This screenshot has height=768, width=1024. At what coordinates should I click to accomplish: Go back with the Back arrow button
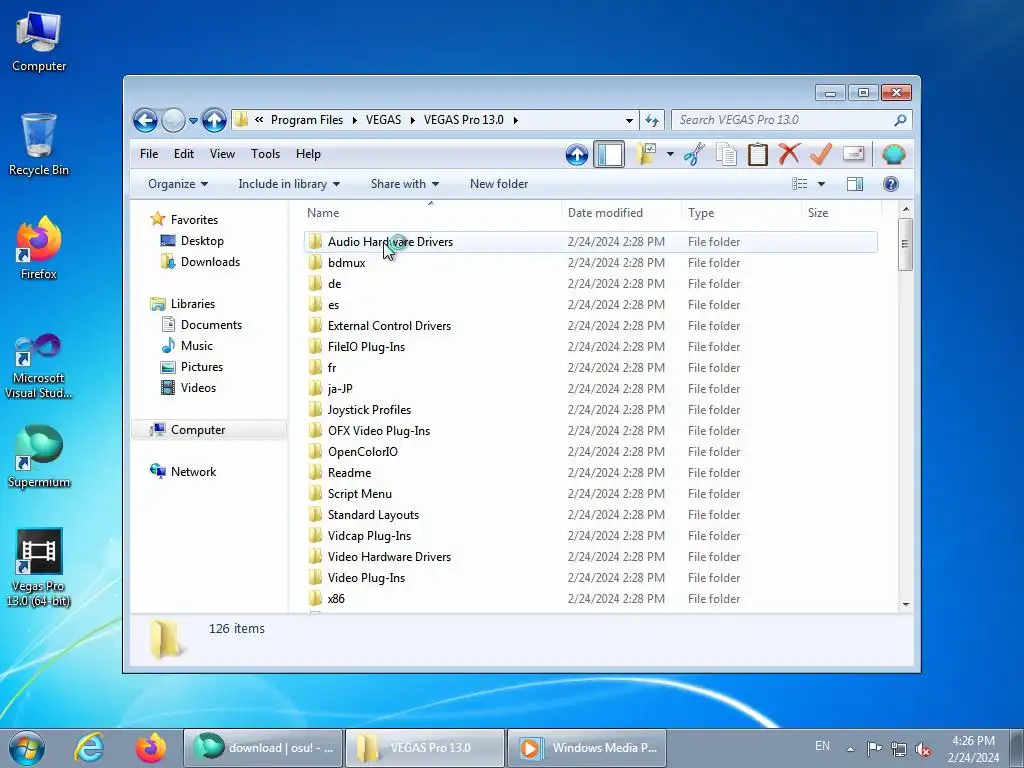pyautogui.click(x=146, y=120)
